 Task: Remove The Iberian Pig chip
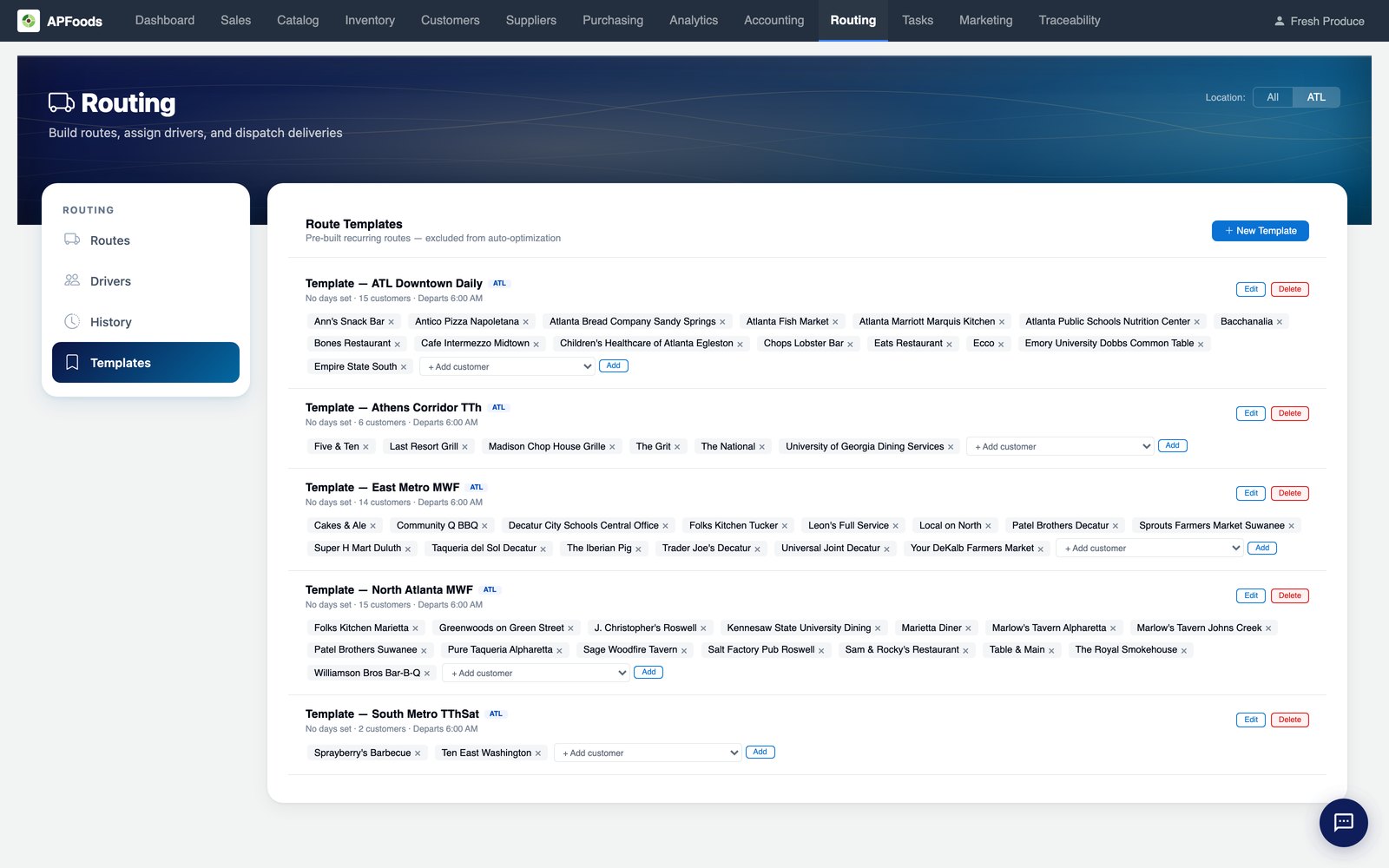point(638,549)
